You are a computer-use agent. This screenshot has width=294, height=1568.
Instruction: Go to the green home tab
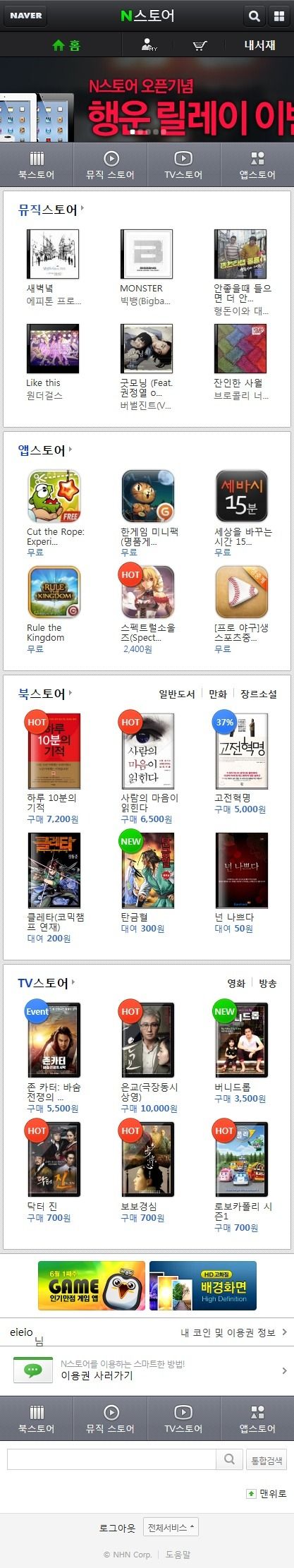pyautogui.click(x=66, y=46)
